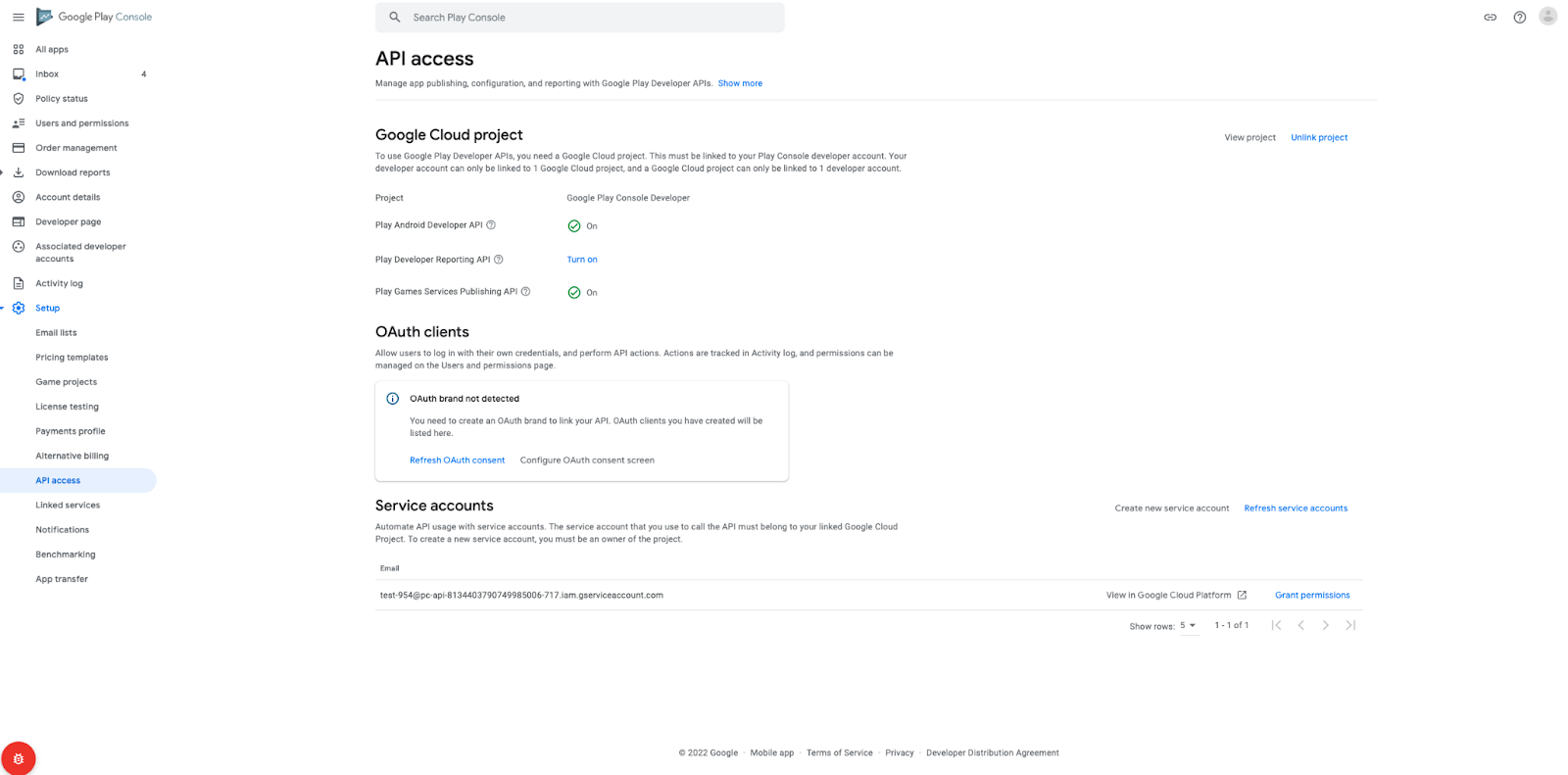Click Create new service account
This screenshot has height=775, width=1568.
point(1171,508)
